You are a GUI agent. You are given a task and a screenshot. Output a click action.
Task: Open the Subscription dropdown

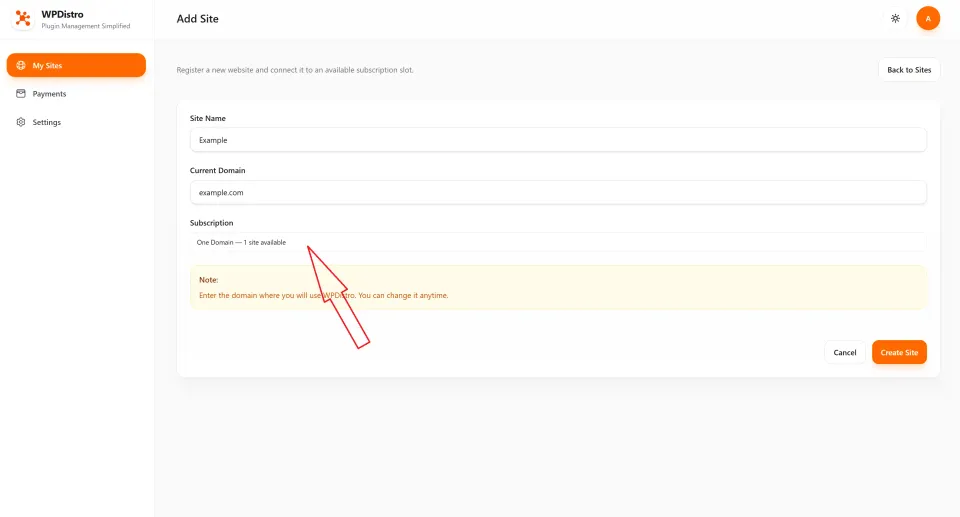pos(558,243)
